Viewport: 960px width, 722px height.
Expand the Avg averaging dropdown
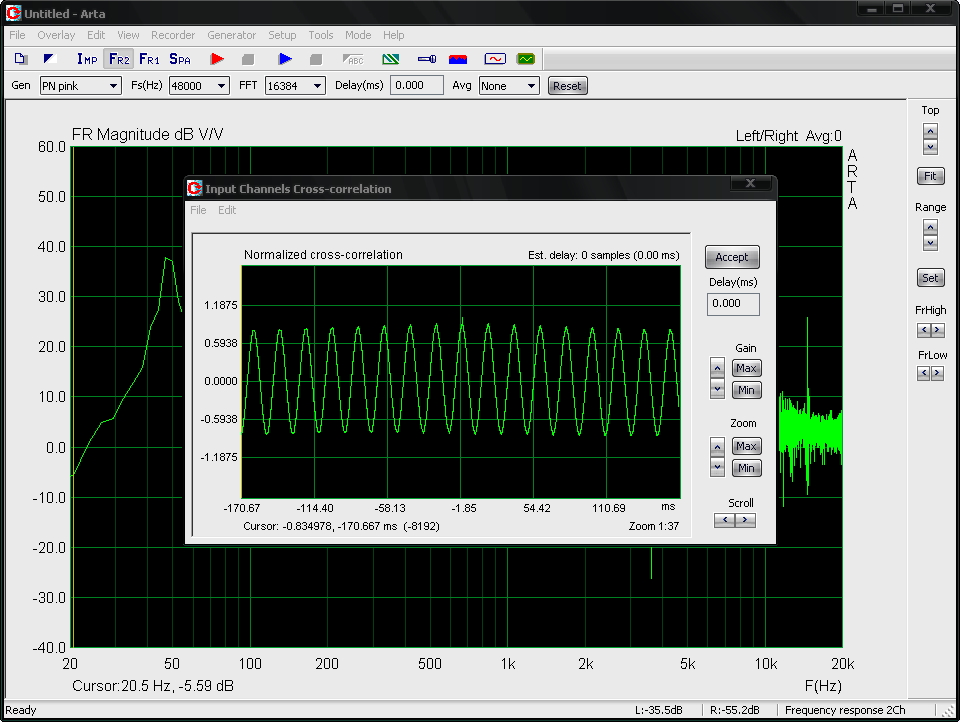pyautogui.click(x=508, y=86)
